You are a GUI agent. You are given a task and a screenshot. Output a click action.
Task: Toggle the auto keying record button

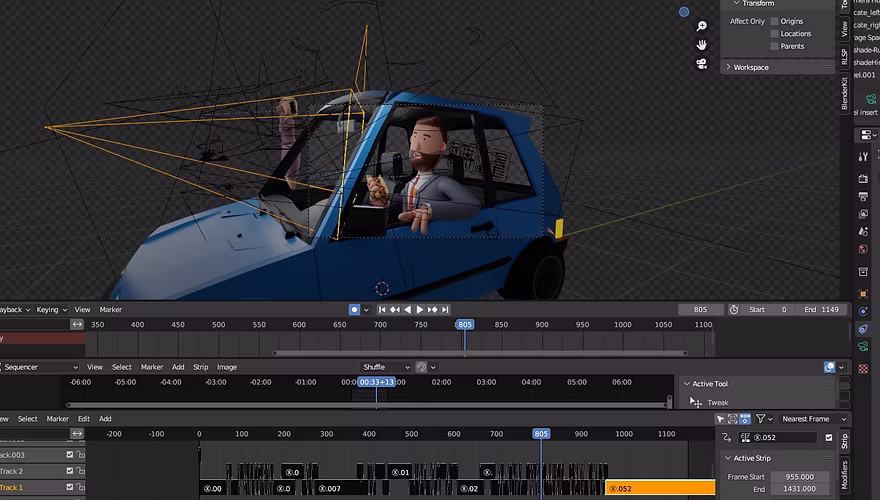[354, 310]
